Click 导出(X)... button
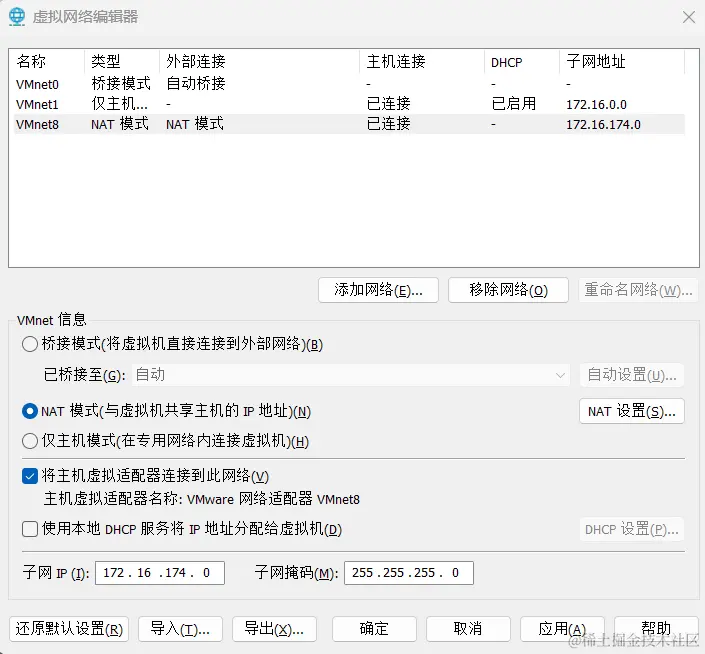 tap(274, 629)
